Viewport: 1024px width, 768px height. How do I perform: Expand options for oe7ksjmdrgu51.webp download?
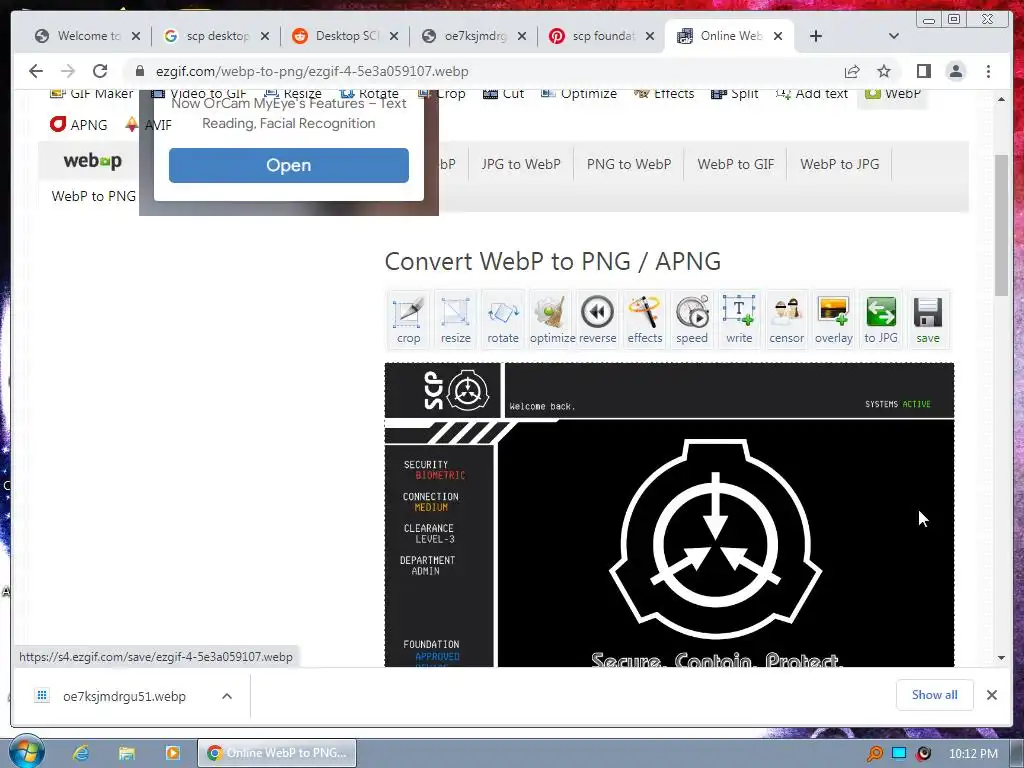tap(227, 696)
